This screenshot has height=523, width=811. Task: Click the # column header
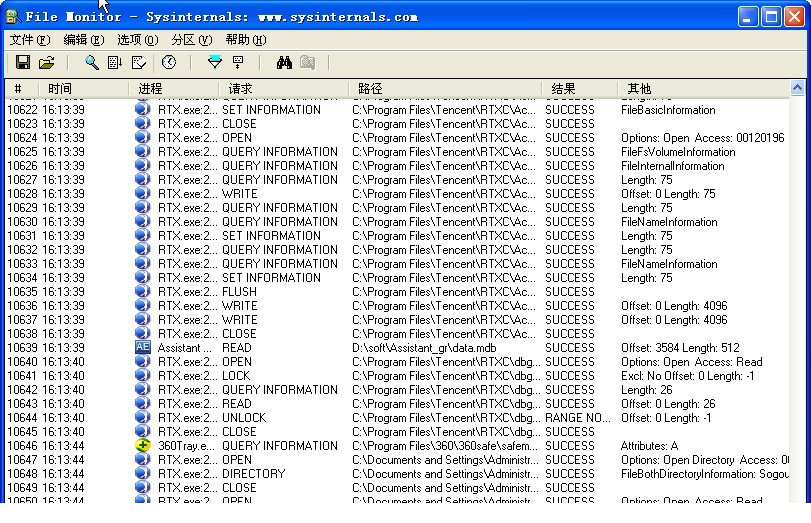tap(22, 88)
